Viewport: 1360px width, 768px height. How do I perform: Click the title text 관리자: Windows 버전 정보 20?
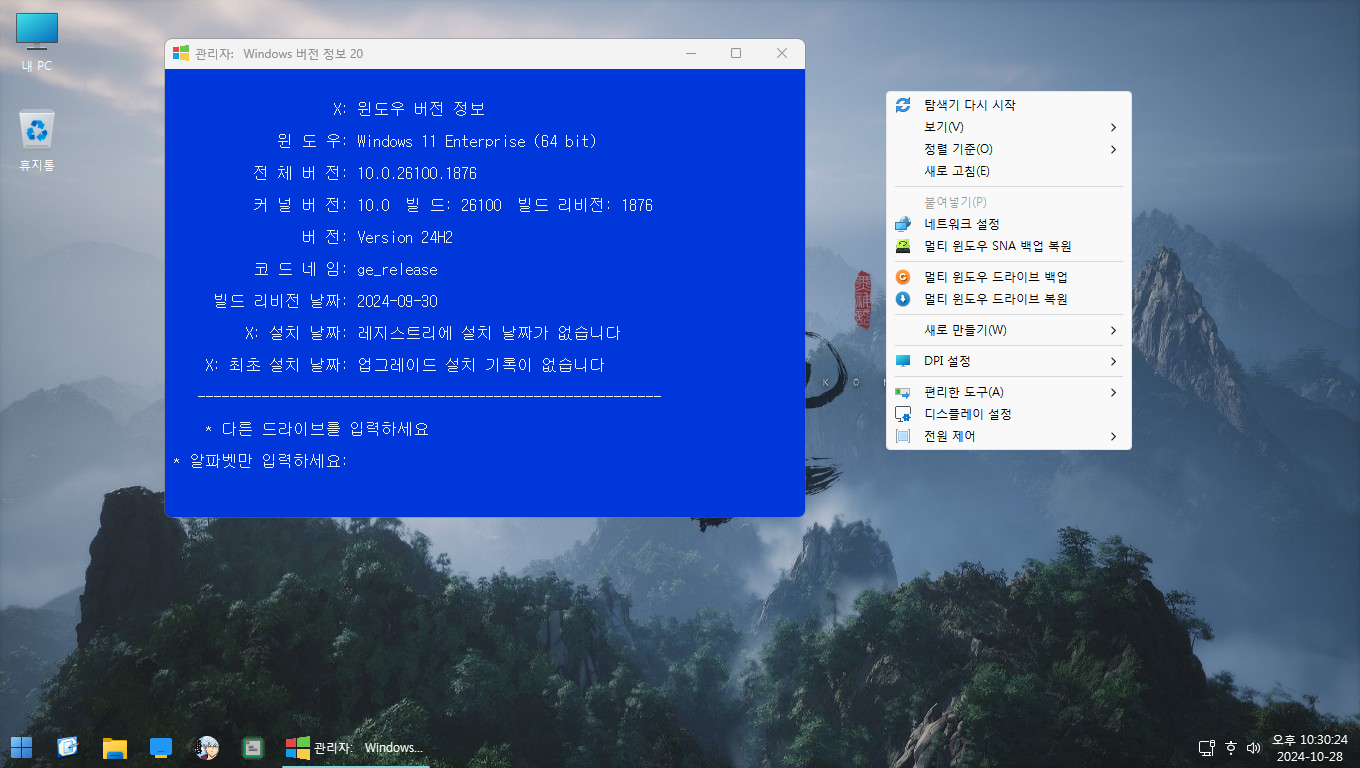pyautogui.click(x=280, y=53)
